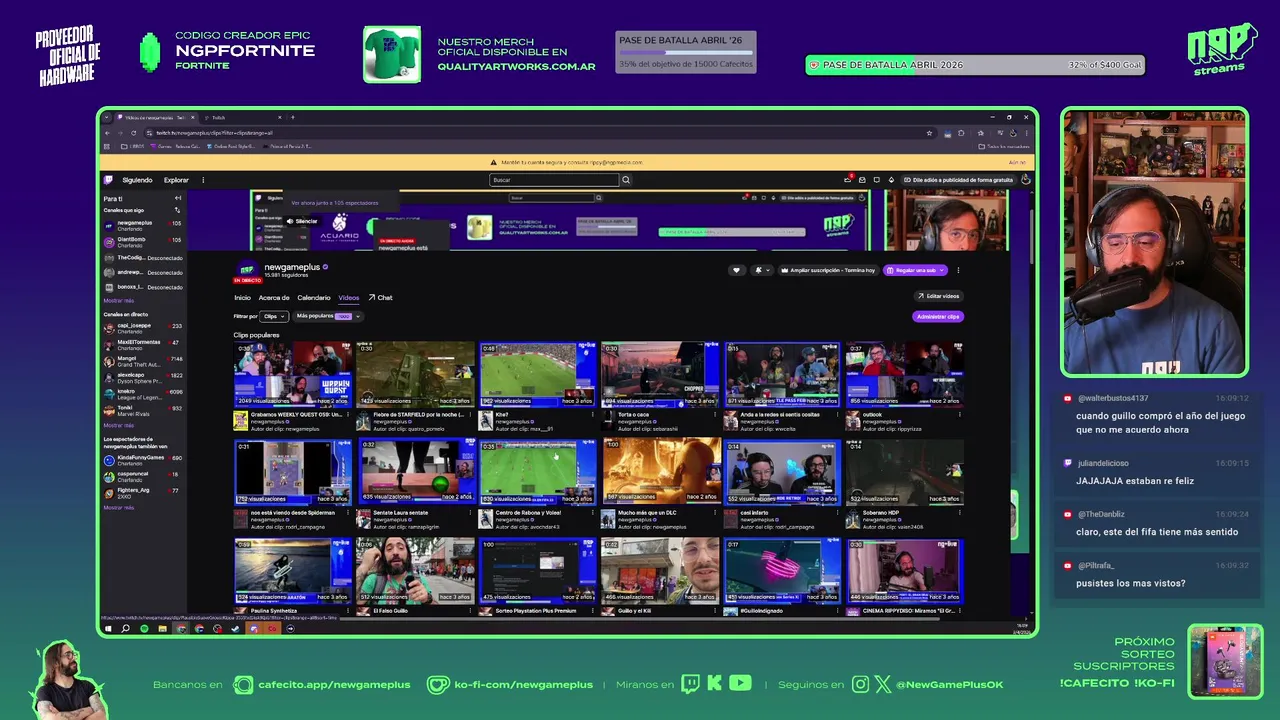Click the YouTube icon in footer
1280x720 pixels.
(740, 684)
